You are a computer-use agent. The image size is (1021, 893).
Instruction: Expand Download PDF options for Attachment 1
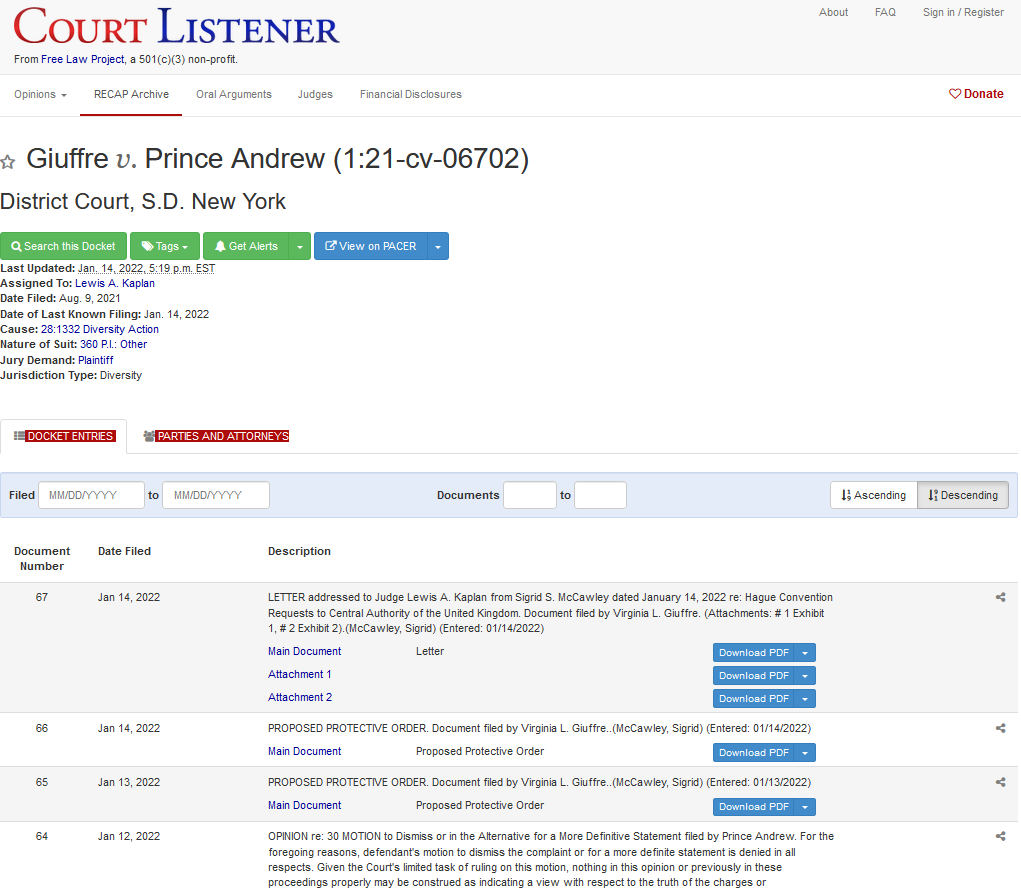pos(805,675)
